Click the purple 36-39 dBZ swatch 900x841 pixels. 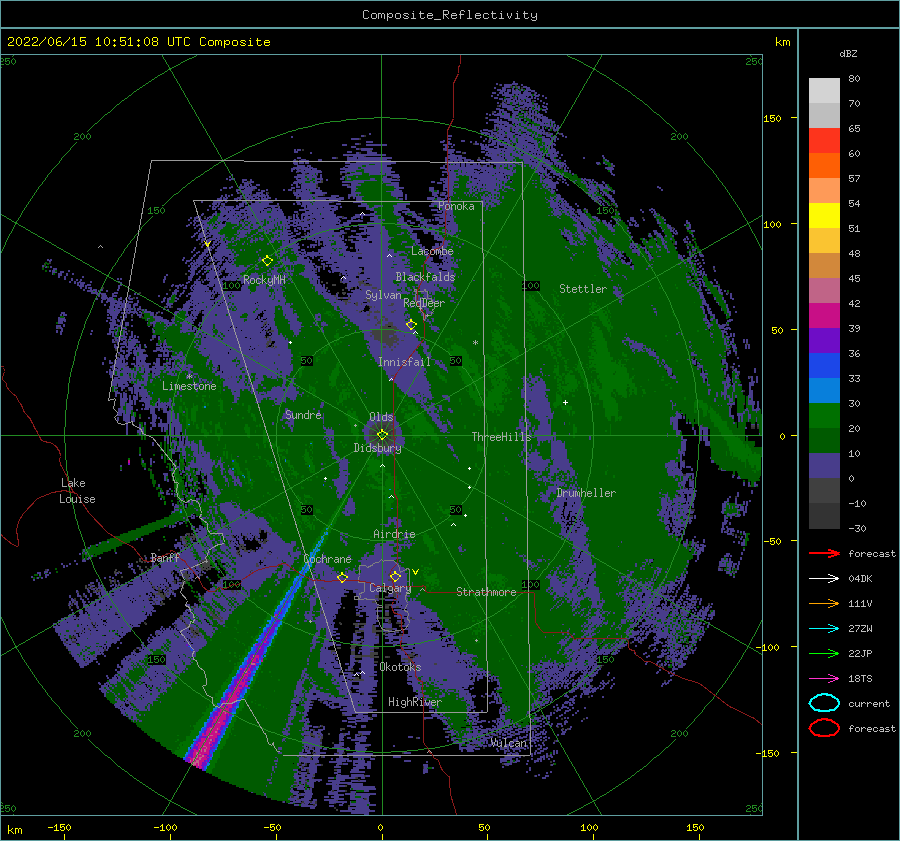824,340
